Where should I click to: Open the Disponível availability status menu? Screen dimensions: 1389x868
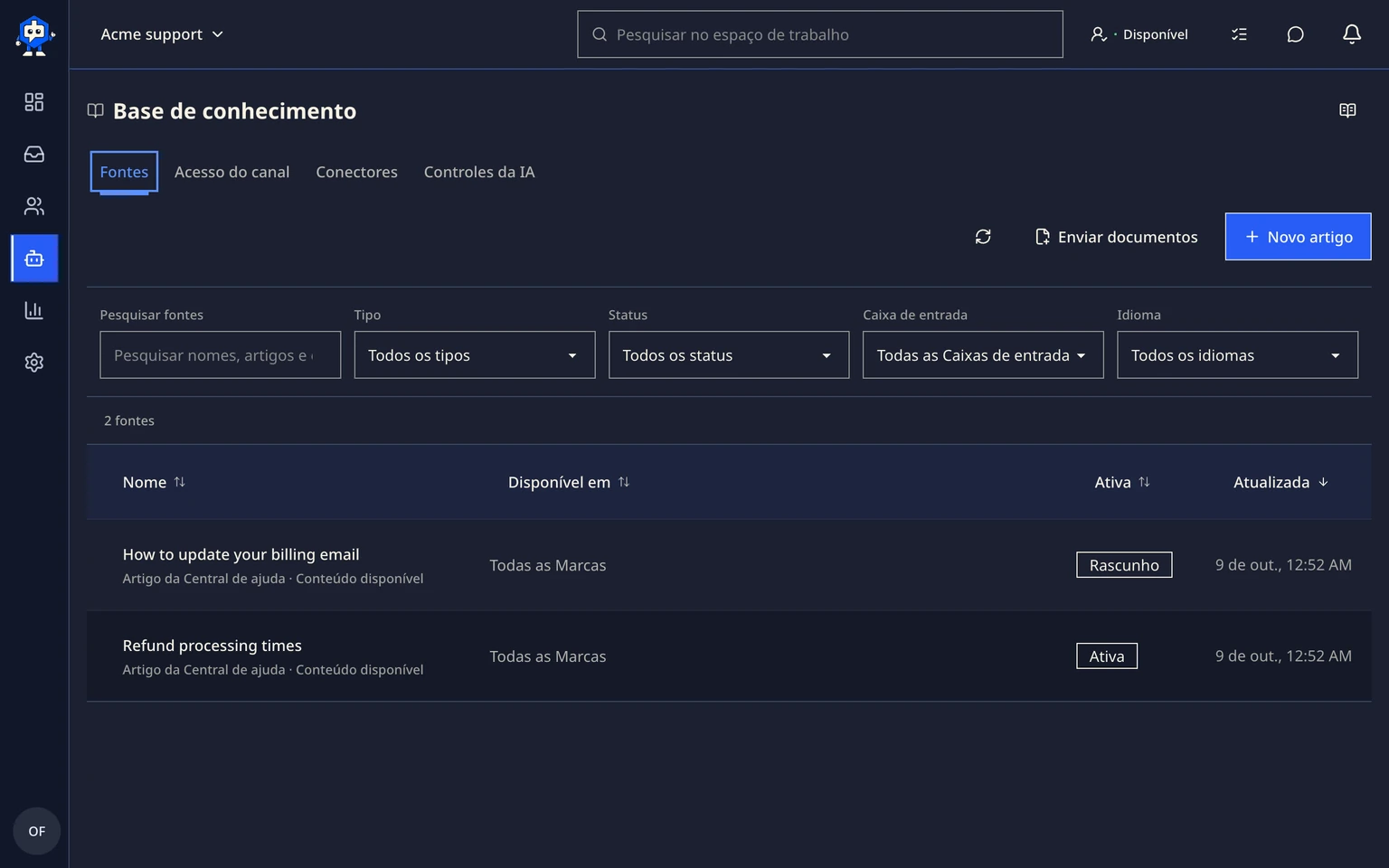1139,34
